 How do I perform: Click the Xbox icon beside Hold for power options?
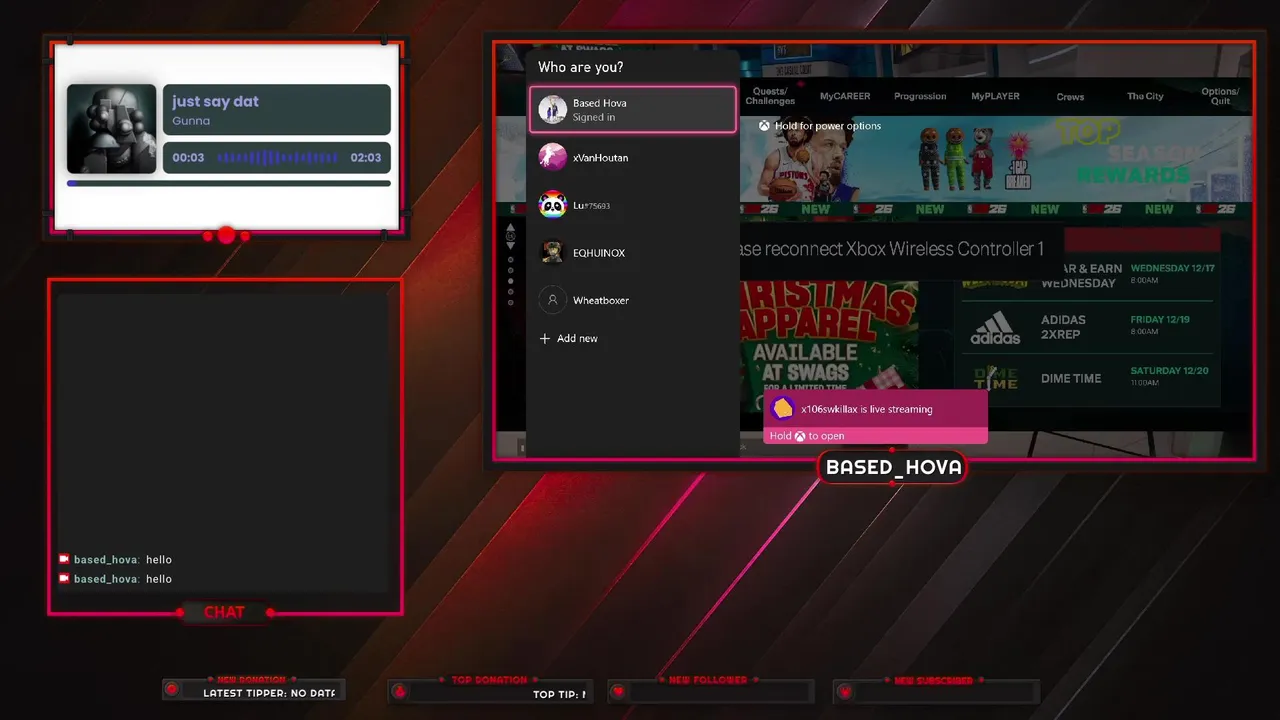coord(763,126)
